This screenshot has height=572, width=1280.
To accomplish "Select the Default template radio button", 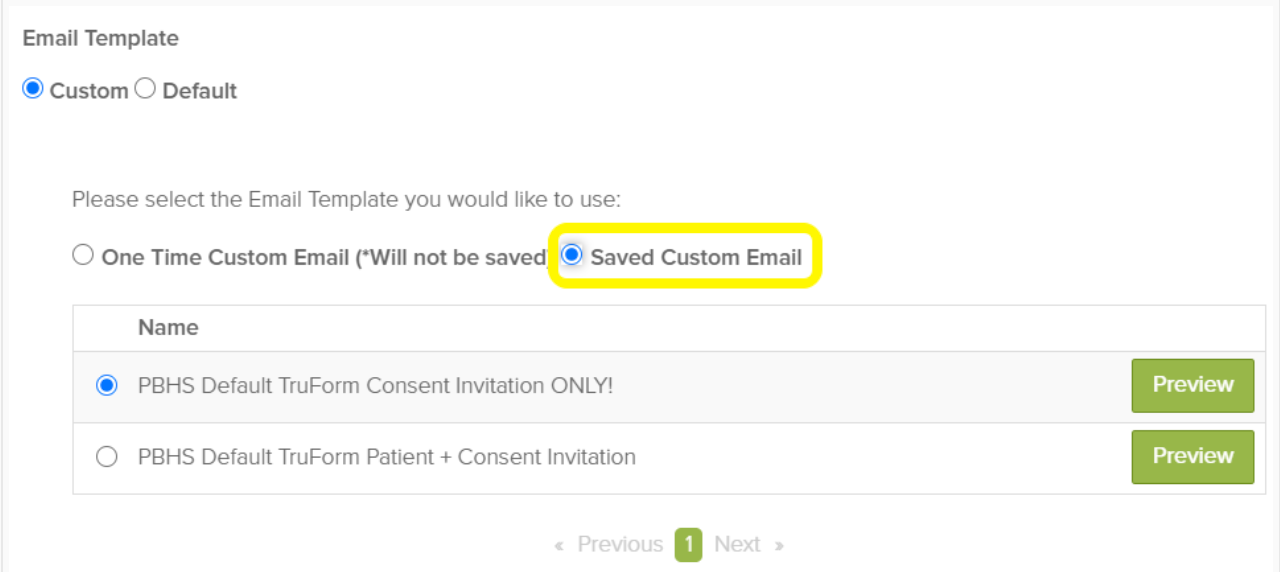I will (x=145, y=89).
